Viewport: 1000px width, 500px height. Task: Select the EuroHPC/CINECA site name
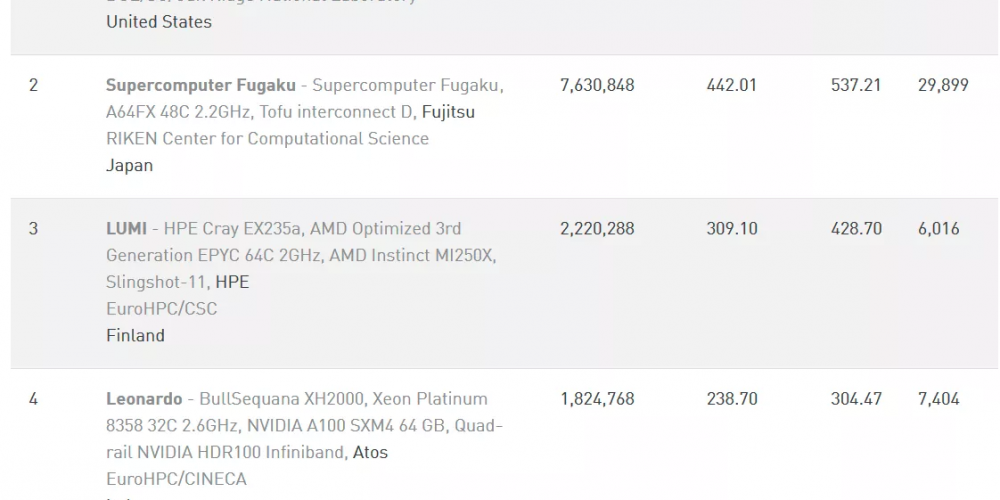click(x=176, y=480)
